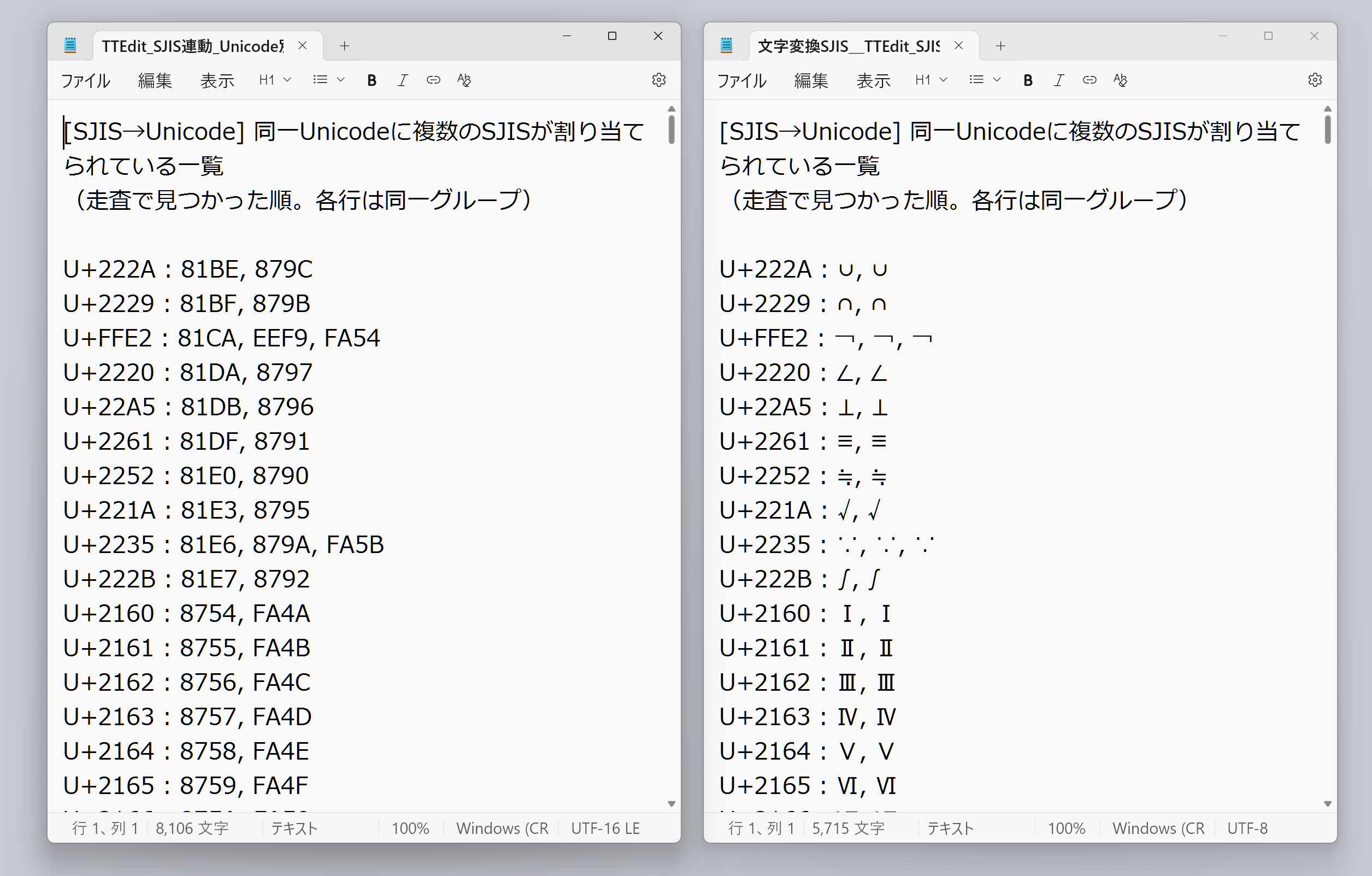Open ファイル menu in left Notepad
Image resolution: width=1372 pixels, height=876 pixels.
[85, 81]
